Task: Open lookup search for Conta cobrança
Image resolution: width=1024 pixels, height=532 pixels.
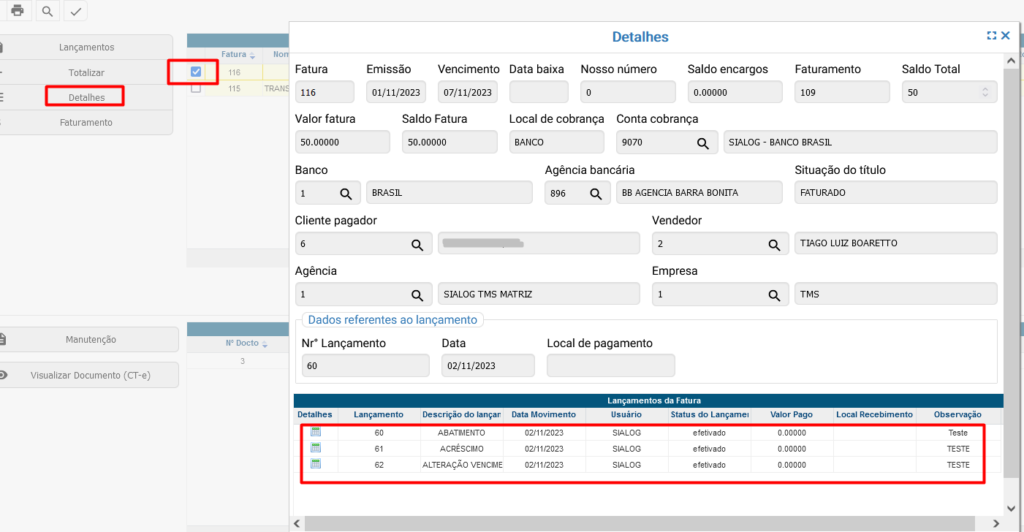Action: click(x=703, y=143)
